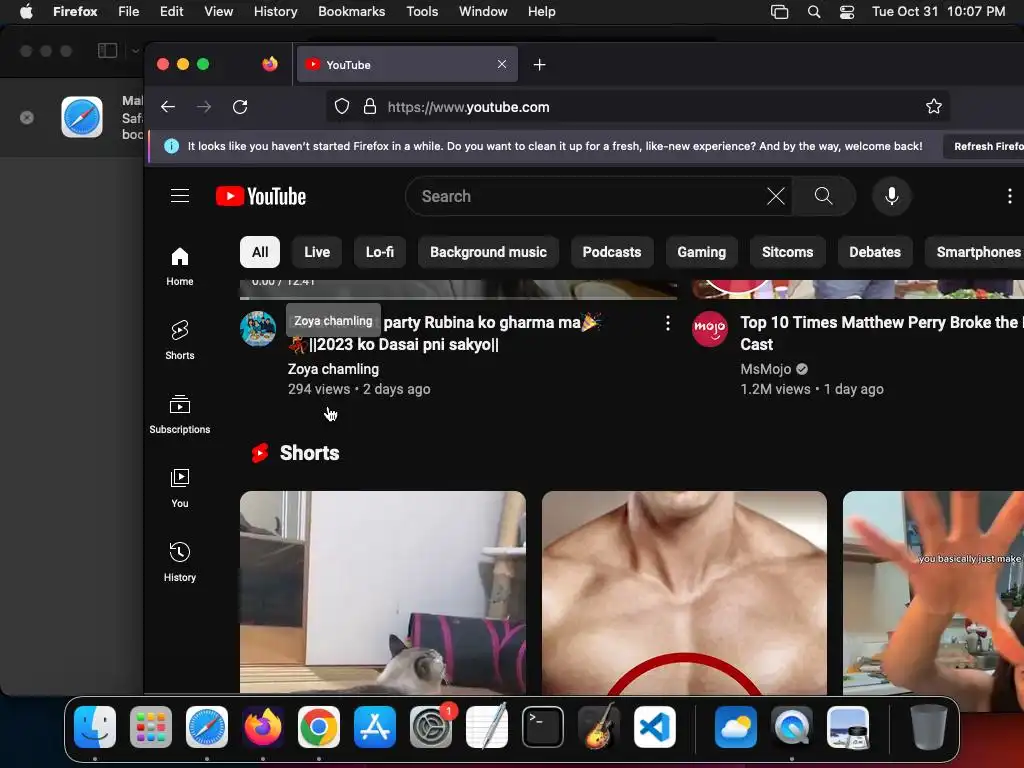Open History in YouTube sidebar
This screenshot has height=768, width=1024.
pos(180,562)
